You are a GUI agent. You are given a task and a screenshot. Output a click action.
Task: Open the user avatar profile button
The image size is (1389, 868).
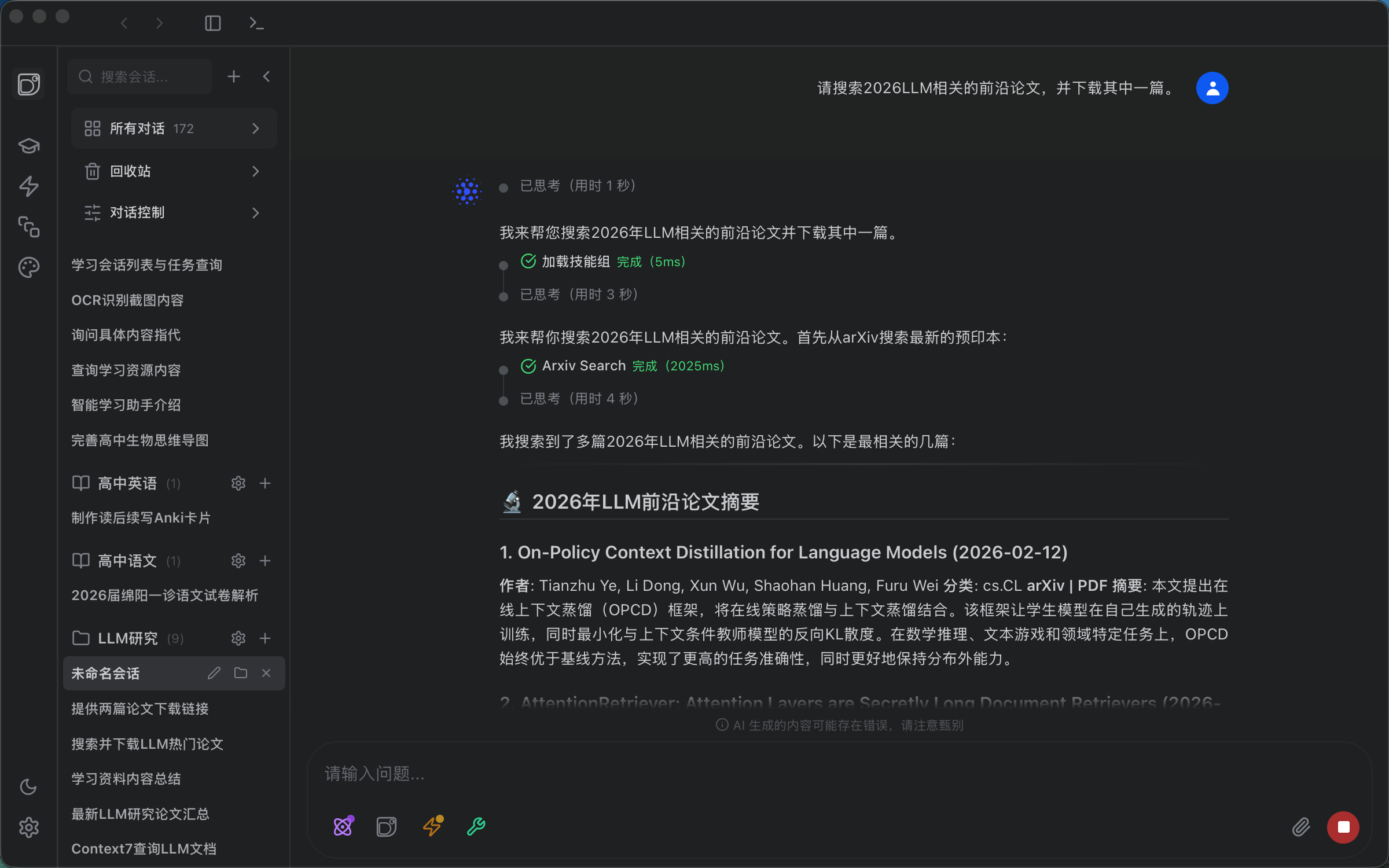1212,87
